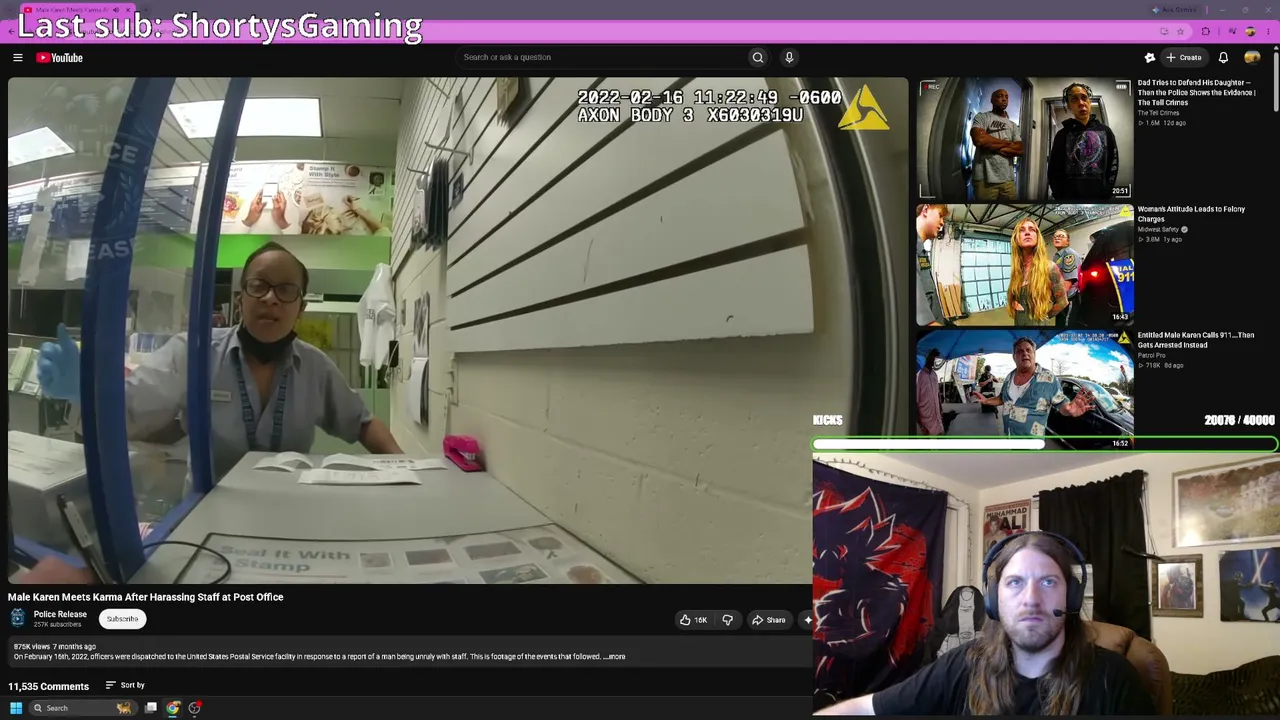Viewport: 1280px width, 720px height.
Task: Click the 875K views text
Action: pyautogui.click(x=31, y=647)
